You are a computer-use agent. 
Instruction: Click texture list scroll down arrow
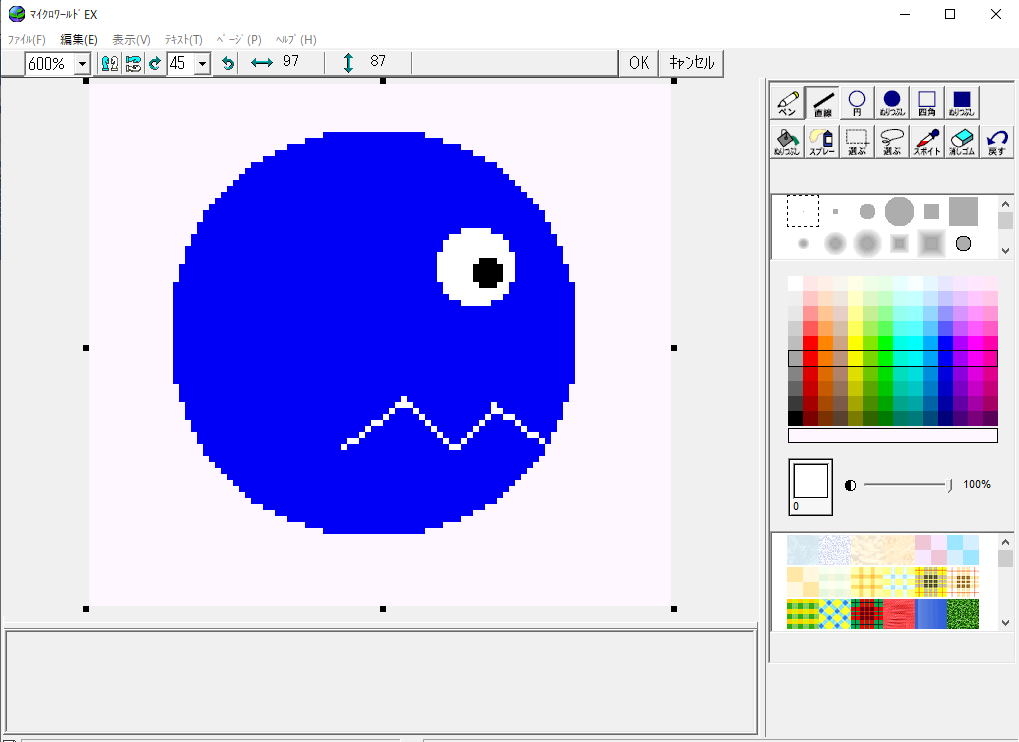1005,622
